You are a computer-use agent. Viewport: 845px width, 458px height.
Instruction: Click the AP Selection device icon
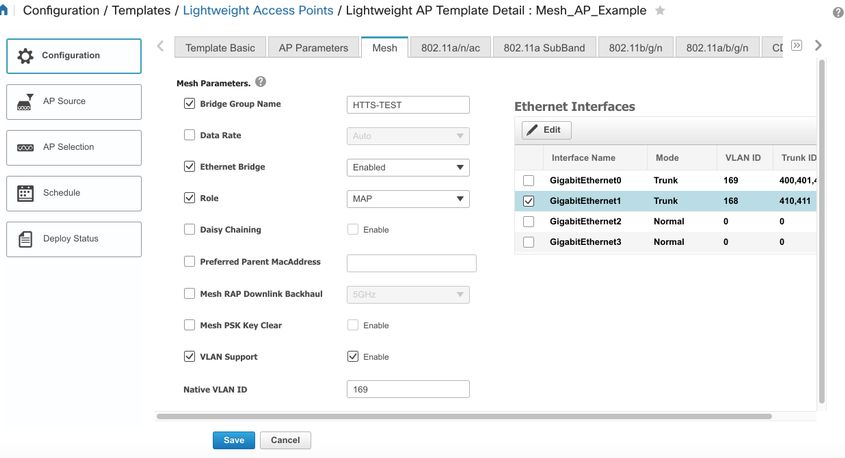[x=25, y=148]
